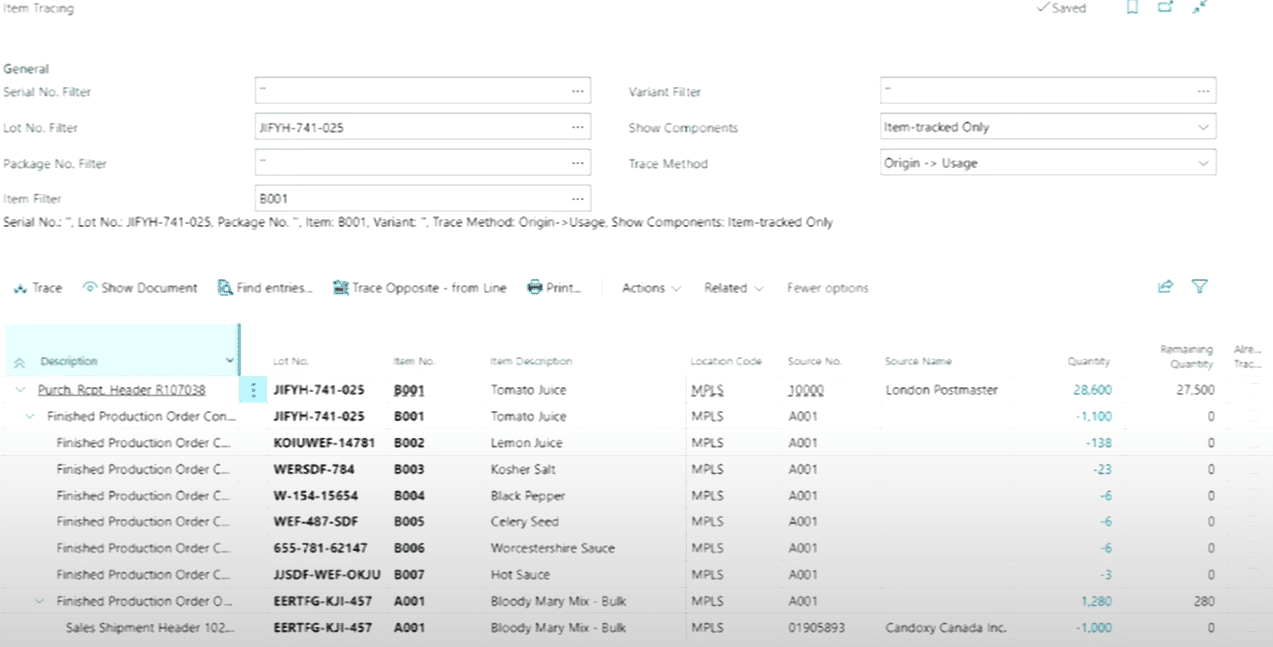Viewport: 1273px width, 647px height.
Task: Open the Actions menu
Action: [651, 288]
